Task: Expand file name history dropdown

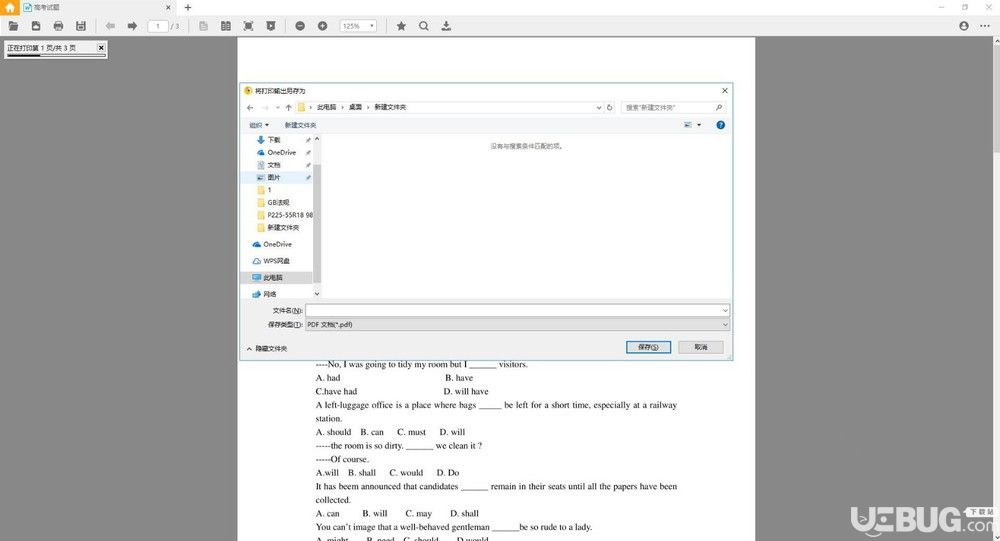Action: click(725, 311)
